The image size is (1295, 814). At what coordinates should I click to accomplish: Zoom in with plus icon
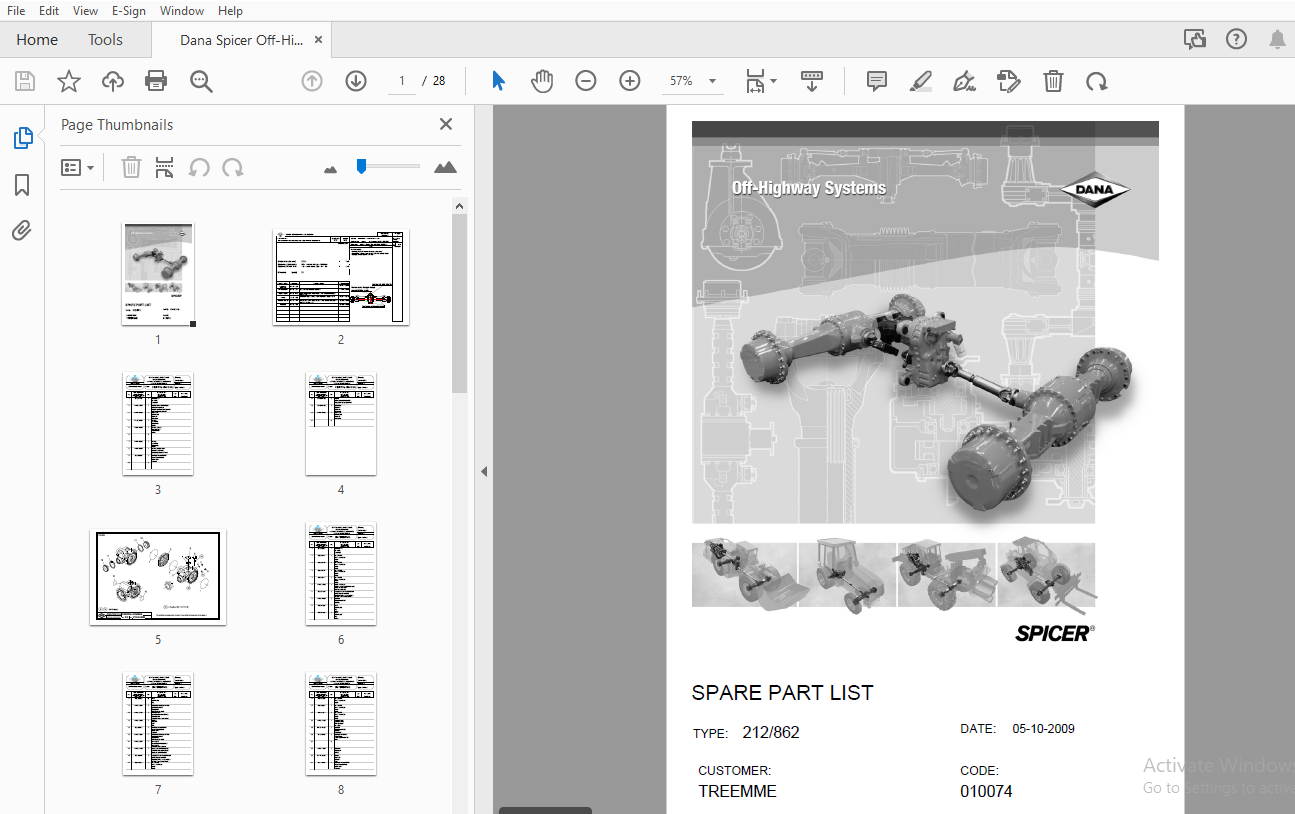(630, 81)
